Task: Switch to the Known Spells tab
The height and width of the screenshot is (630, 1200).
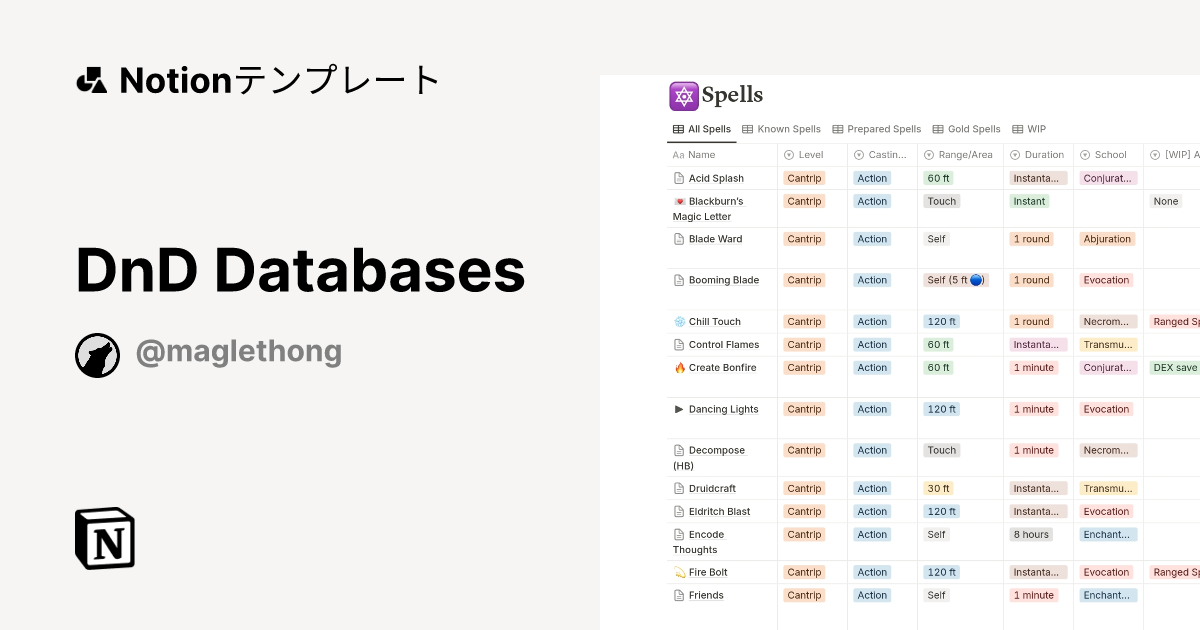Action: pyautogui.click(x=781, y=129)
